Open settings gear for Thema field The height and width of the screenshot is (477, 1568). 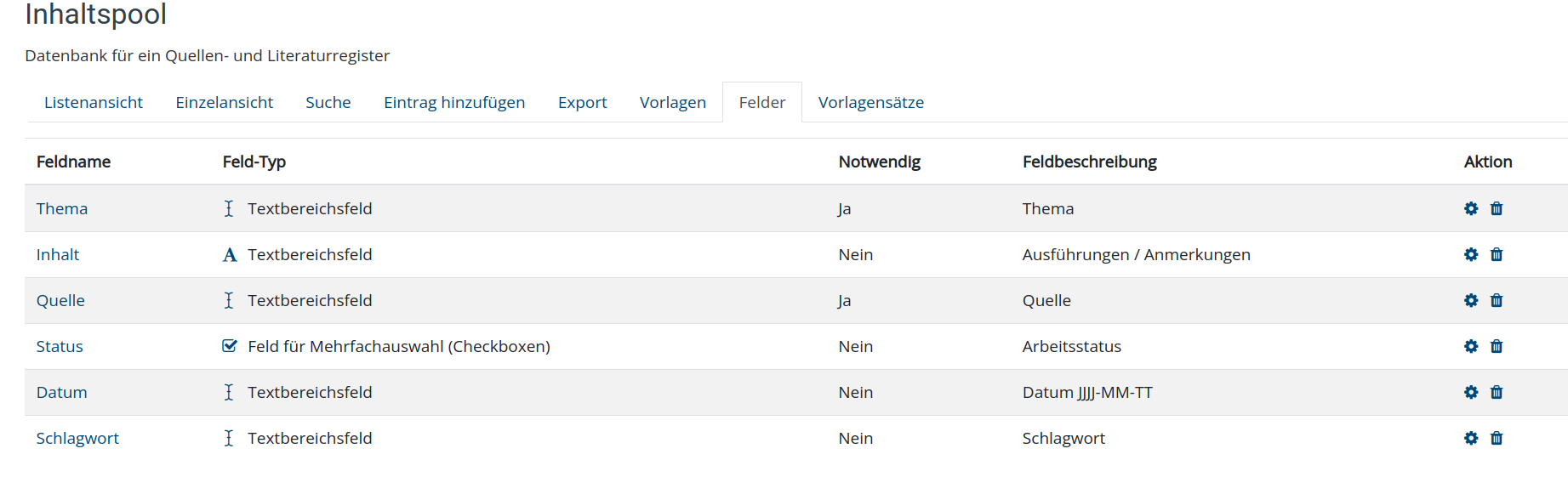(1471, 208)
